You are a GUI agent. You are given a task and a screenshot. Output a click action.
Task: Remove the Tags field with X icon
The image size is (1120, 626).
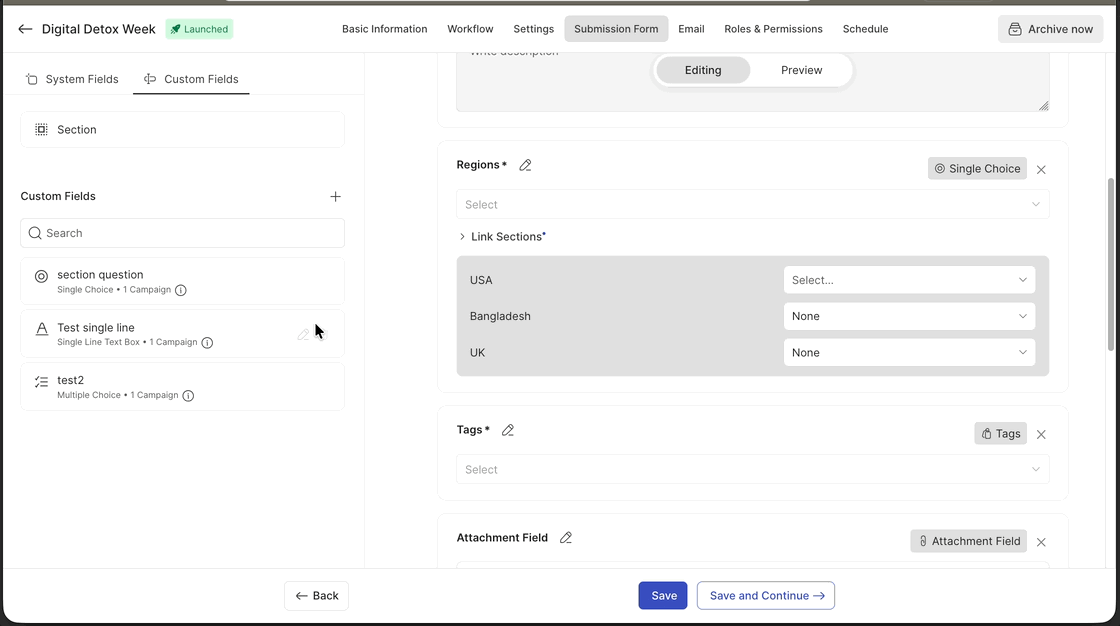coord(1041,435)
